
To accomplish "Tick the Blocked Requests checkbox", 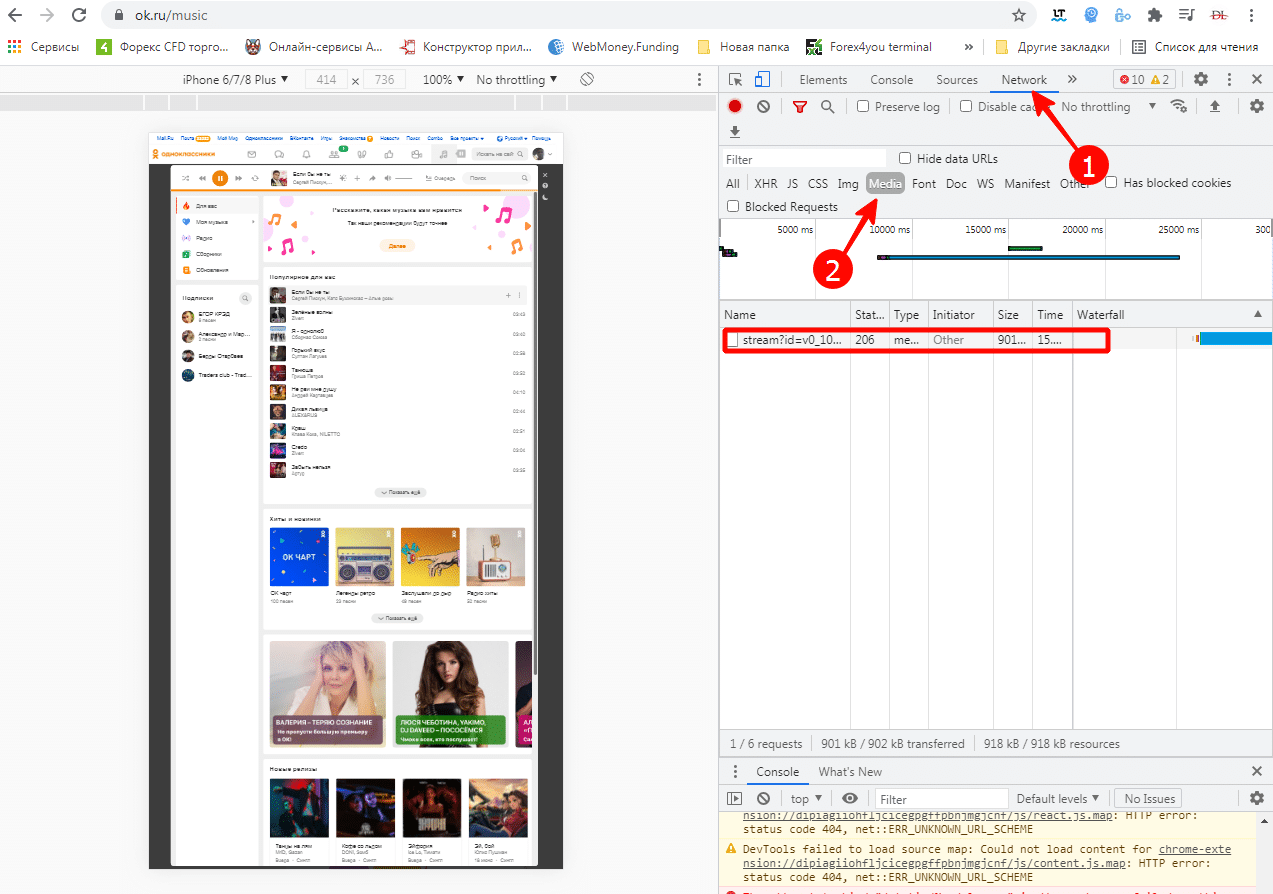I will (733, 207).
